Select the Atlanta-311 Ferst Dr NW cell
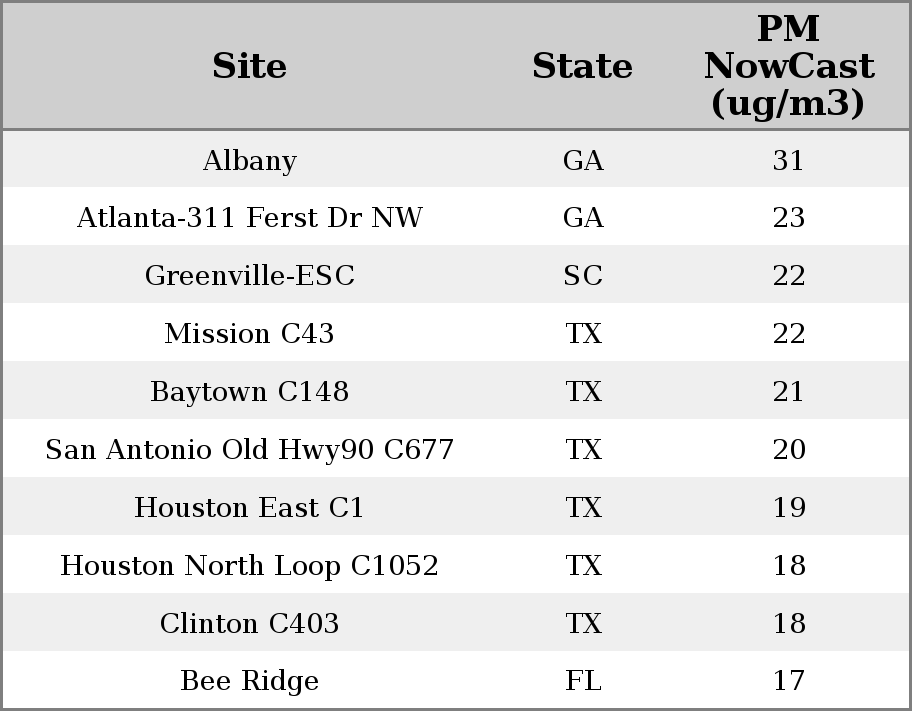 pyautogui.click(x=249, y=218)
